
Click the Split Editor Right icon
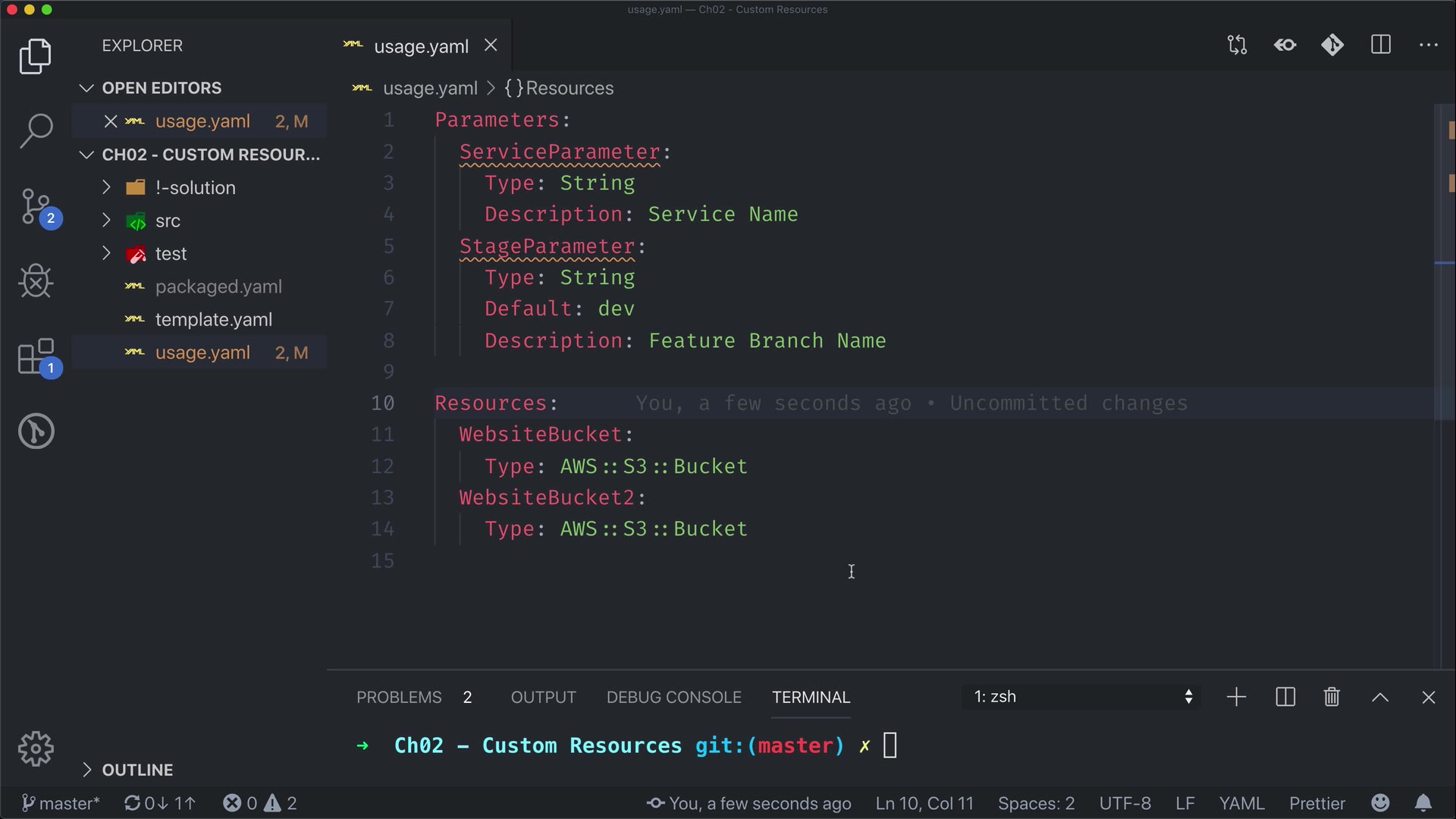point(1381,45)
